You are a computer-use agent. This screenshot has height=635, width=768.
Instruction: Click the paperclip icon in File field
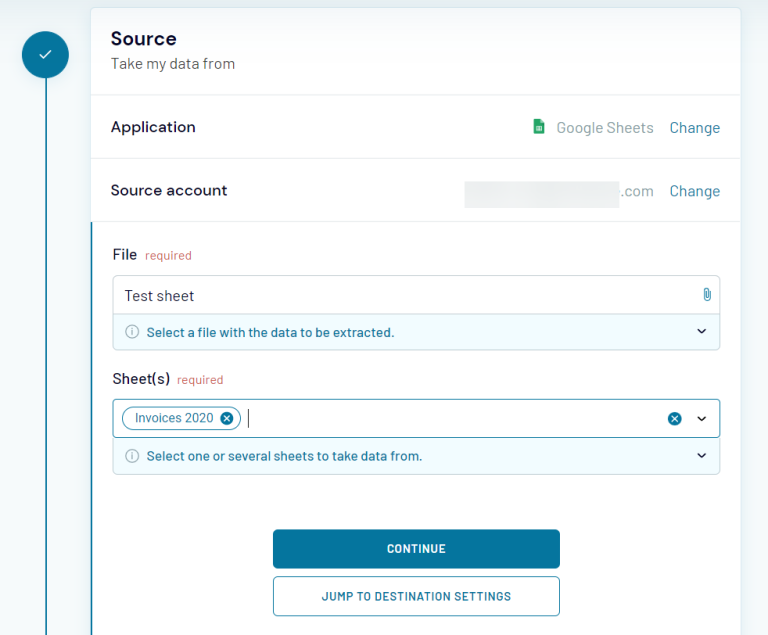click(706, 295)
